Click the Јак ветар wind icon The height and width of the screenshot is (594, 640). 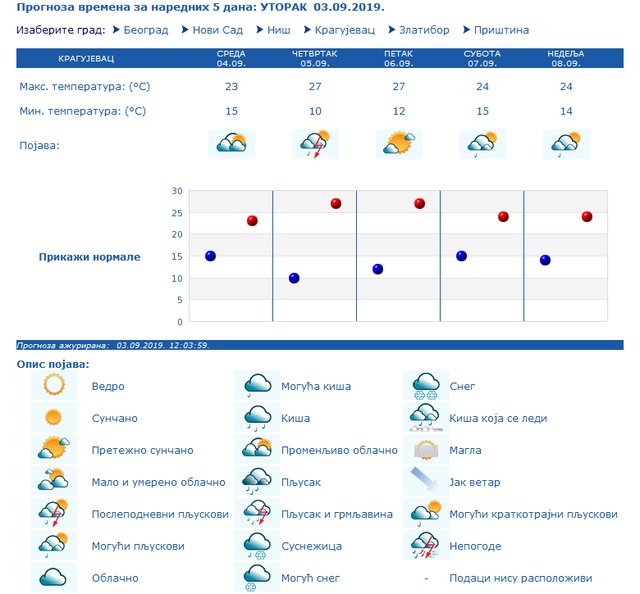(426, 481)
